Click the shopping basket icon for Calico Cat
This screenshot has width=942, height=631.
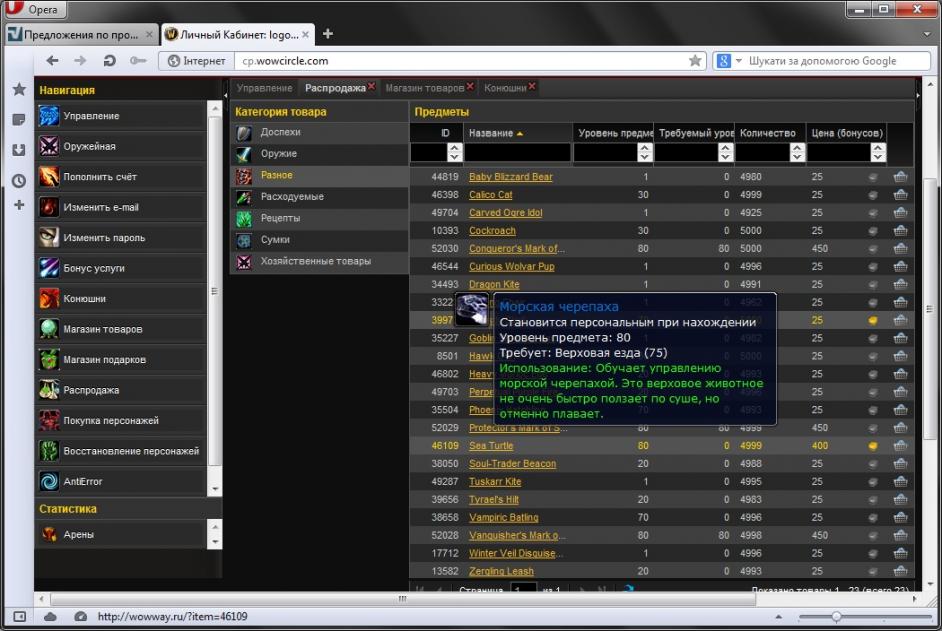tap(900, 195)
